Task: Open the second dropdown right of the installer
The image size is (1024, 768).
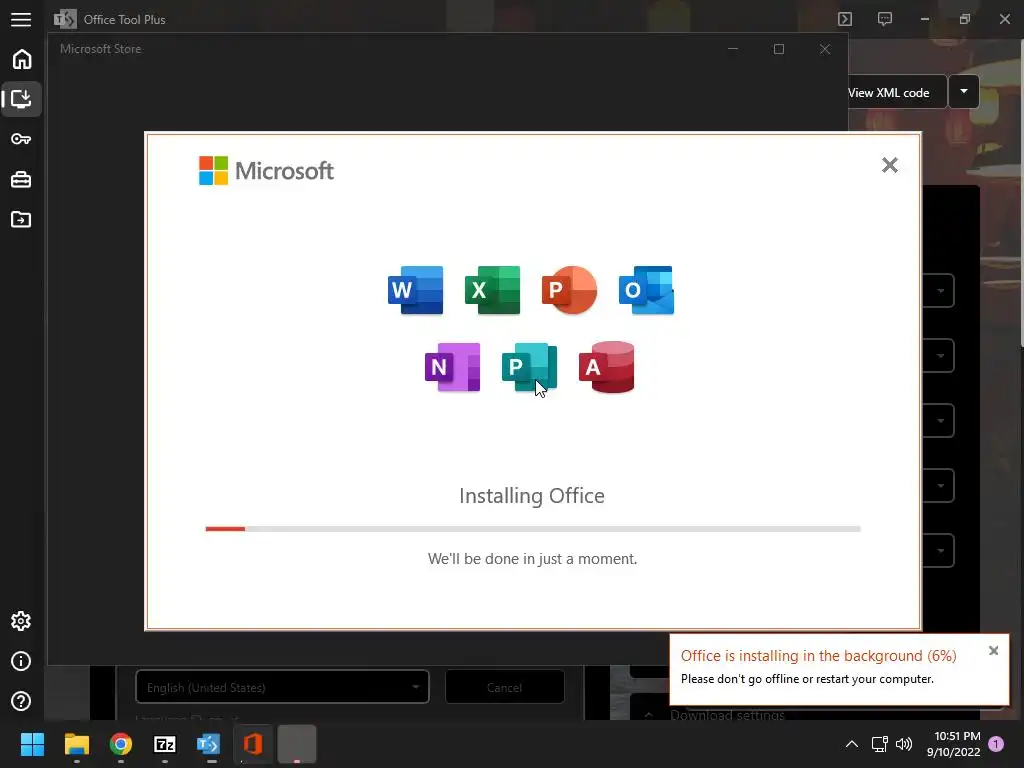Action: click(x=939, y=356)
